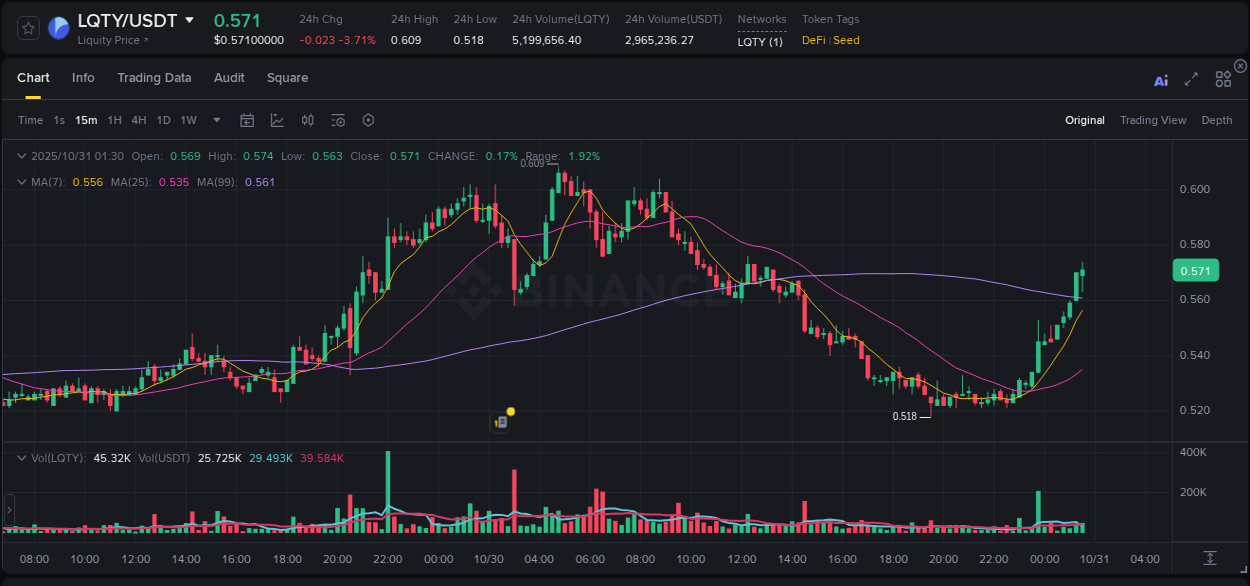The width and height of the screenshot is (1250, 586).
Task: Switch to the Trading Data tab
Action: point(155,78)
